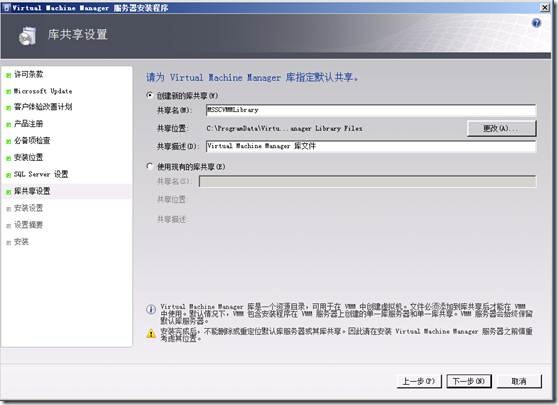Click the disabled existing share name field
This screenshot has height=405, width=558.
tap(367, 182)
